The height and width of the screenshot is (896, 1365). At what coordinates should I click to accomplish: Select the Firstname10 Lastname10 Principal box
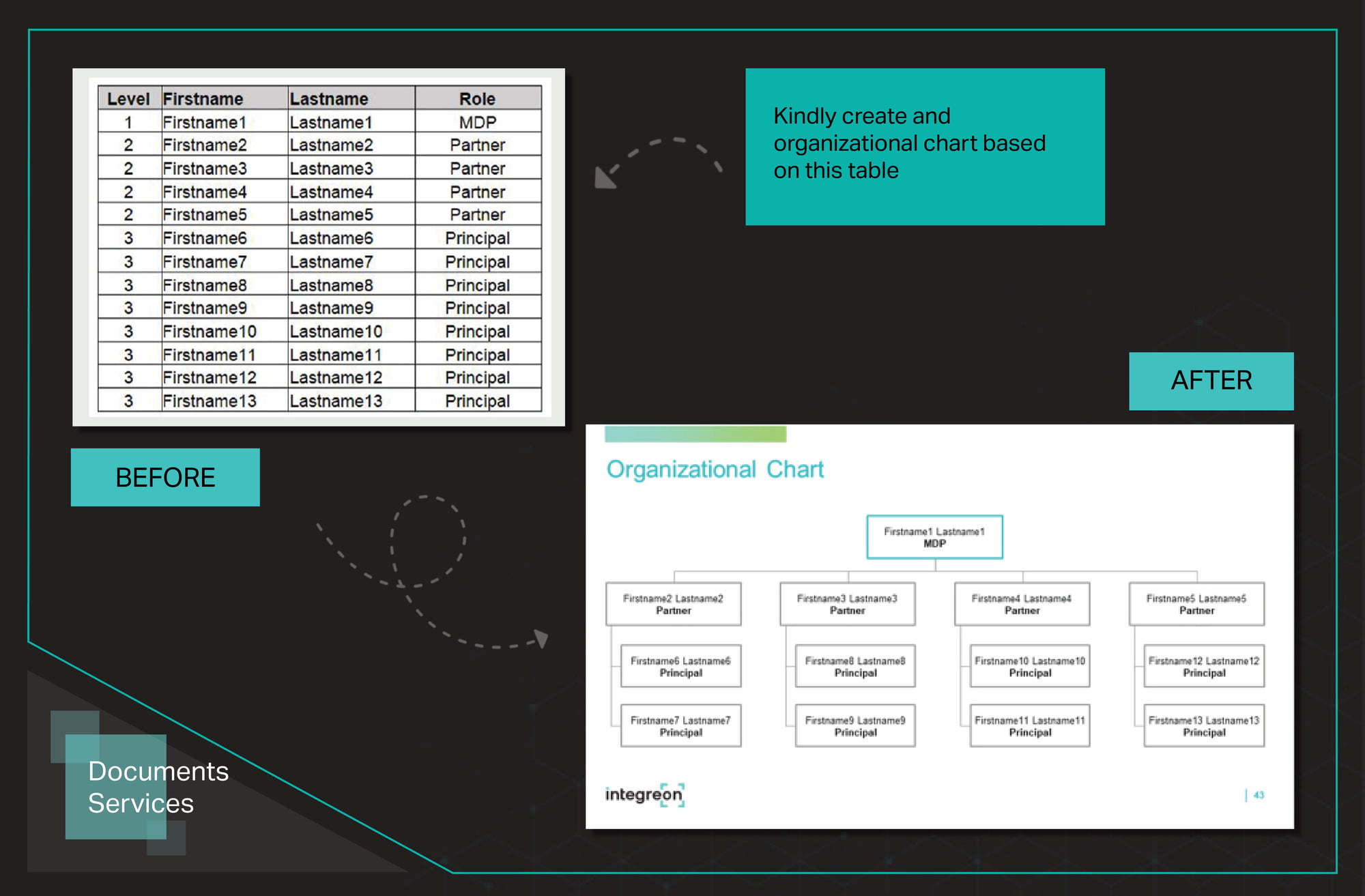point(1030,666)
